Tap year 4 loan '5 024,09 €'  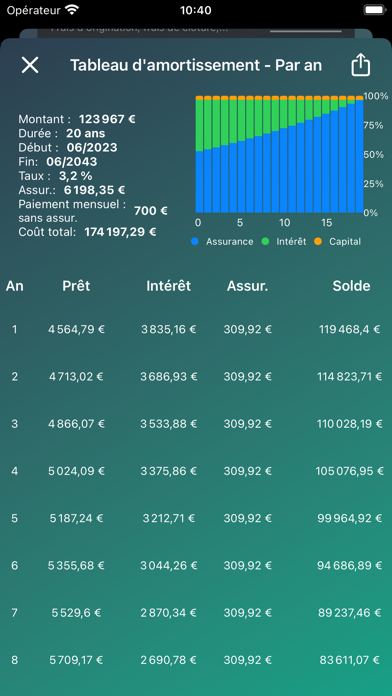point(76,471)
